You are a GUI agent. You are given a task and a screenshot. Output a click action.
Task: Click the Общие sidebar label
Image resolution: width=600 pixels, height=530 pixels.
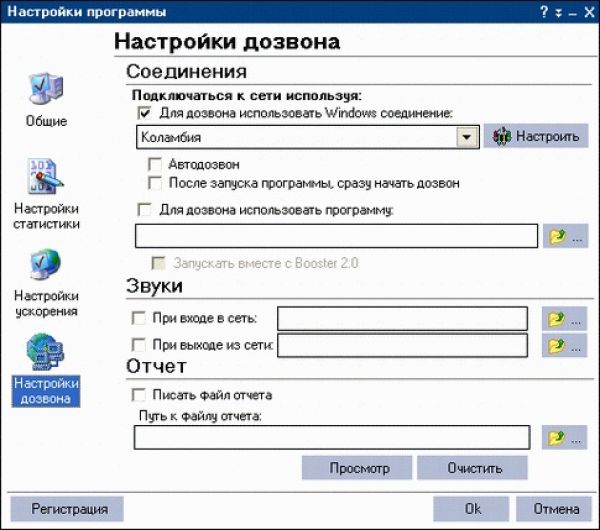[46, 121]
